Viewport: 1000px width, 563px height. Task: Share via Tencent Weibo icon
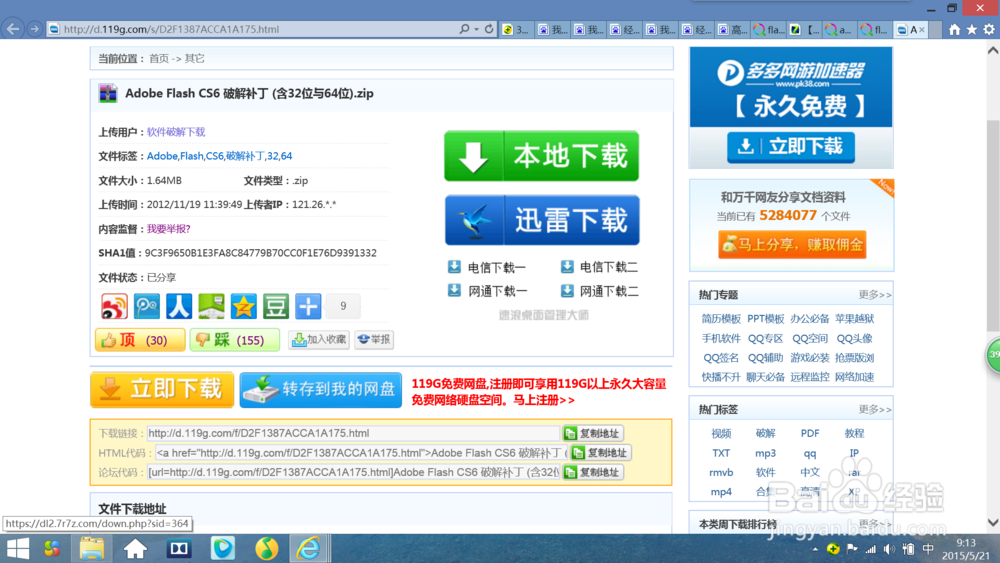147,307
